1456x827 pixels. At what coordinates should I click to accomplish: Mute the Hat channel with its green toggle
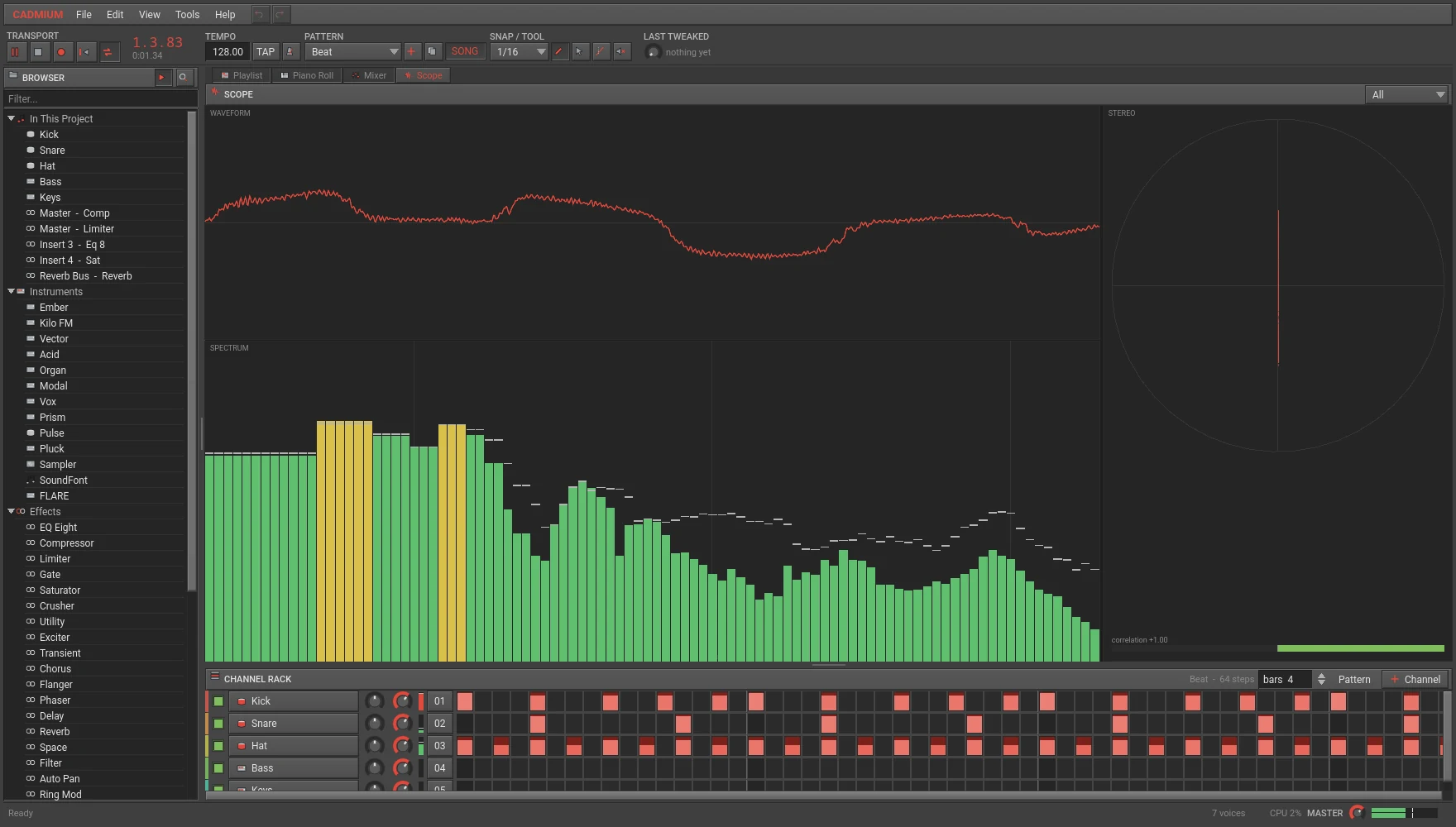(218, 746)
